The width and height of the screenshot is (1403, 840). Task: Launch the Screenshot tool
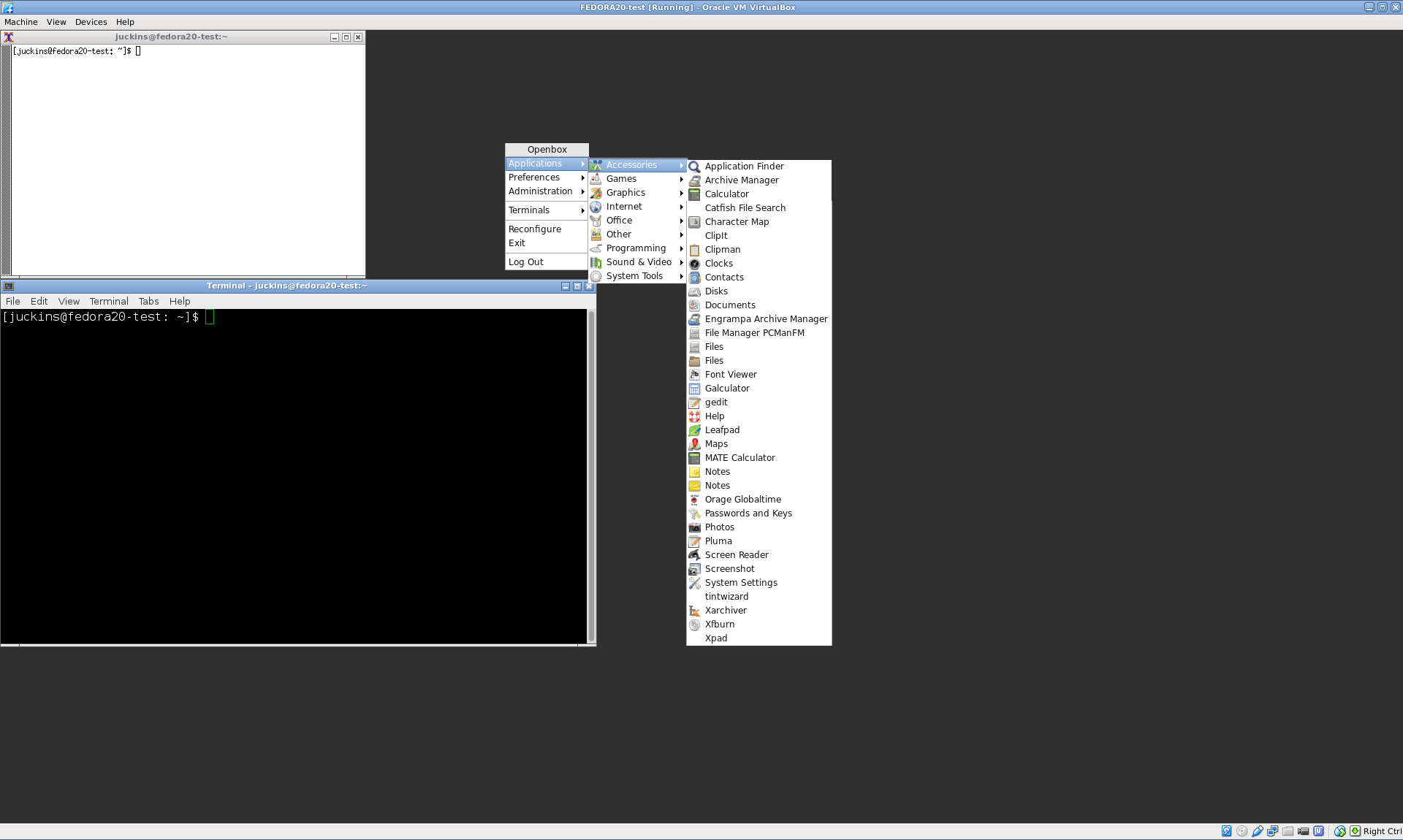[729, 569]
